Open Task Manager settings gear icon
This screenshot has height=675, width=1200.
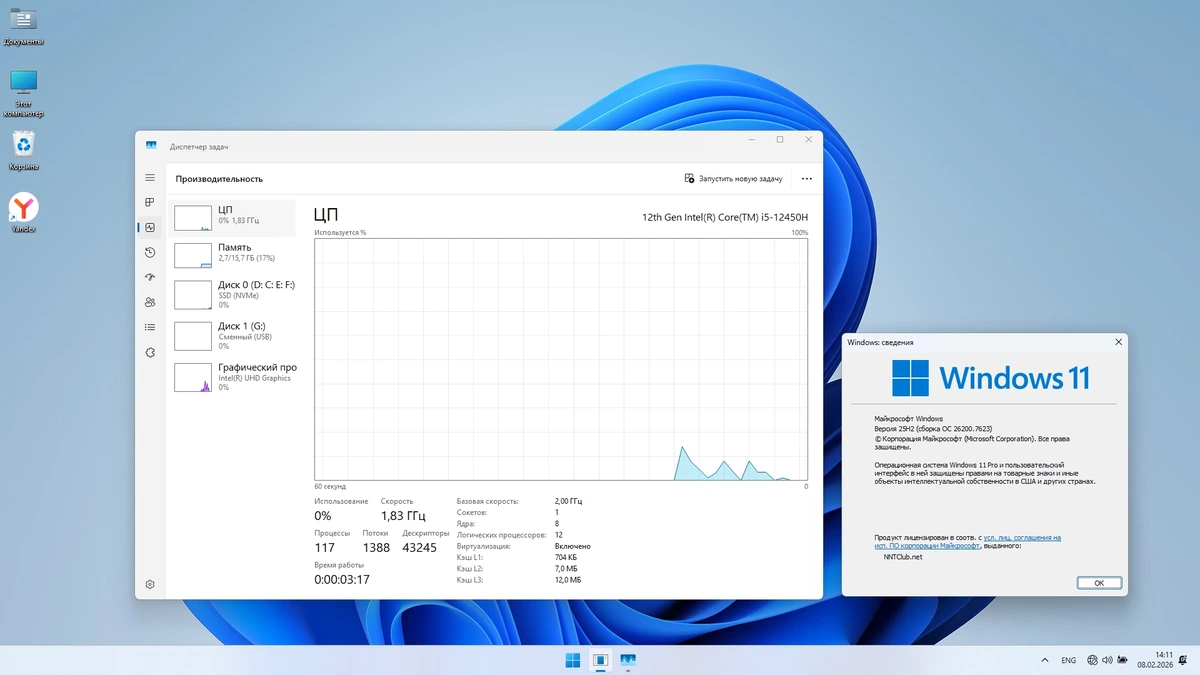(x=150, y=584)
